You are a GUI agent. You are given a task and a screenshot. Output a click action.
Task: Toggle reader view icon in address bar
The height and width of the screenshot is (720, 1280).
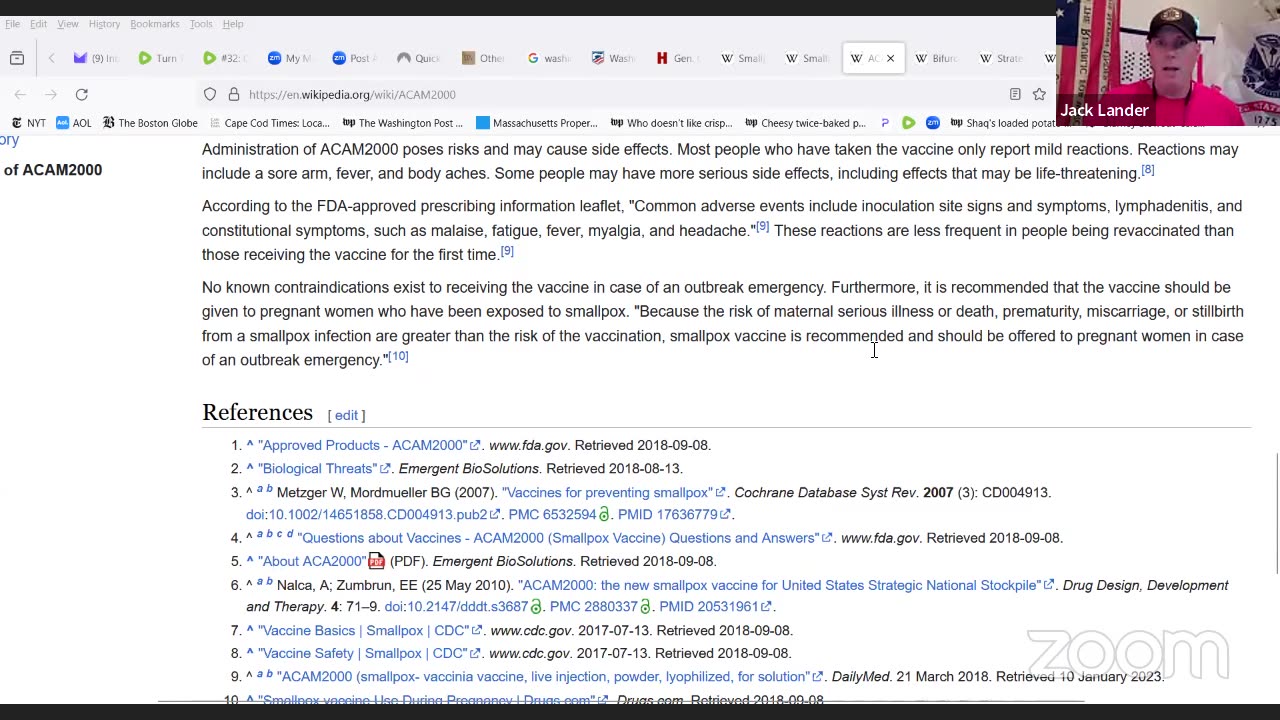click(x=1015, y=94)
